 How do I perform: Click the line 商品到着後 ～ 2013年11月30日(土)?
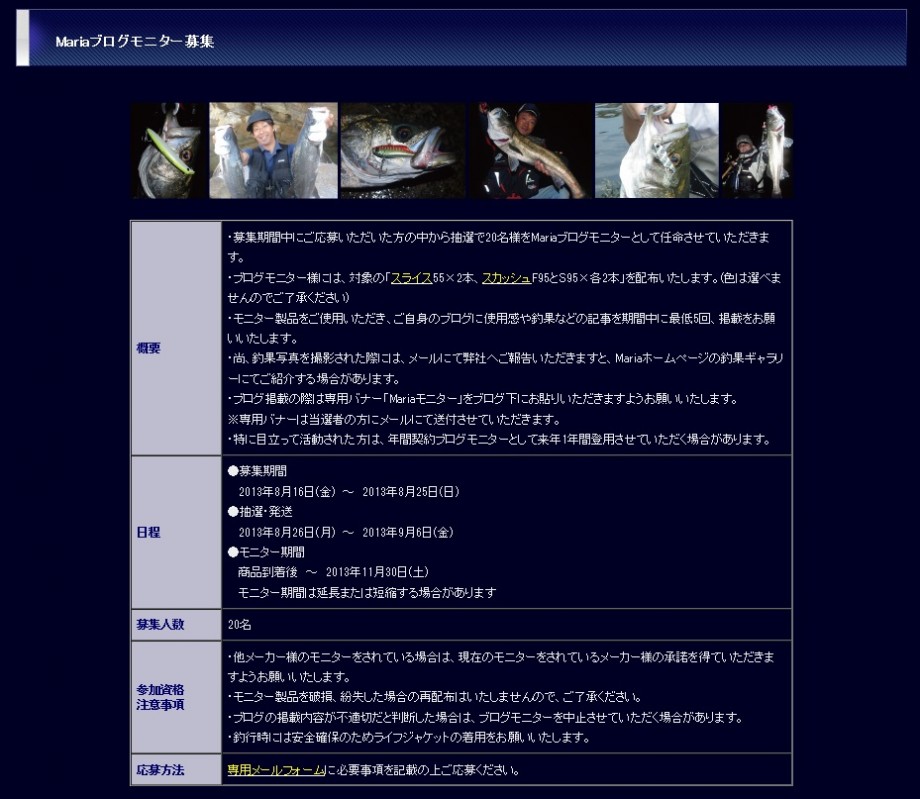(333, 572)
